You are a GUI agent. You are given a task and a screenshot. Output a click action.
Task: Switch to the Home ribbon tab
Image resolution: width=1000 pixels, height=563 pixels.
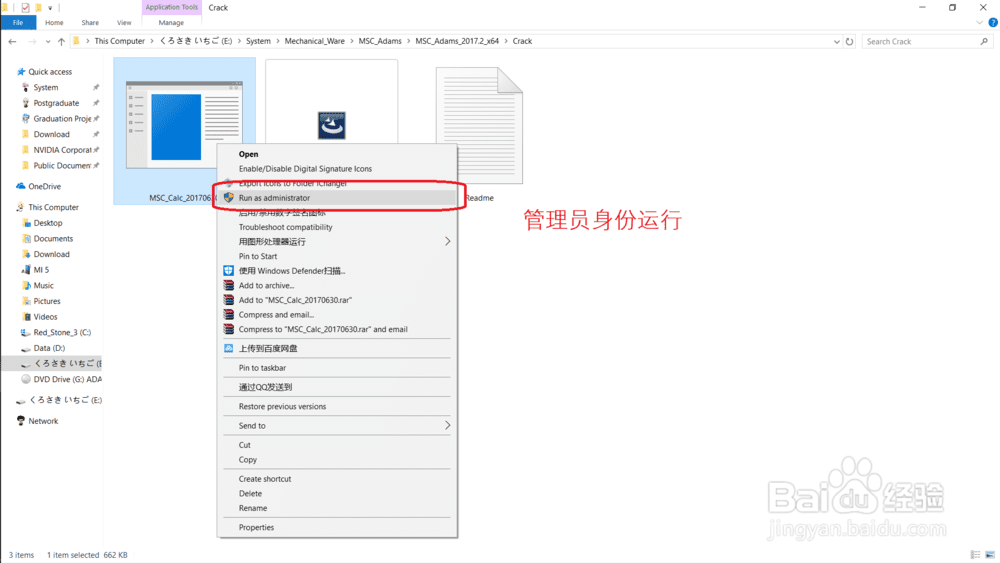pos(54,22)
